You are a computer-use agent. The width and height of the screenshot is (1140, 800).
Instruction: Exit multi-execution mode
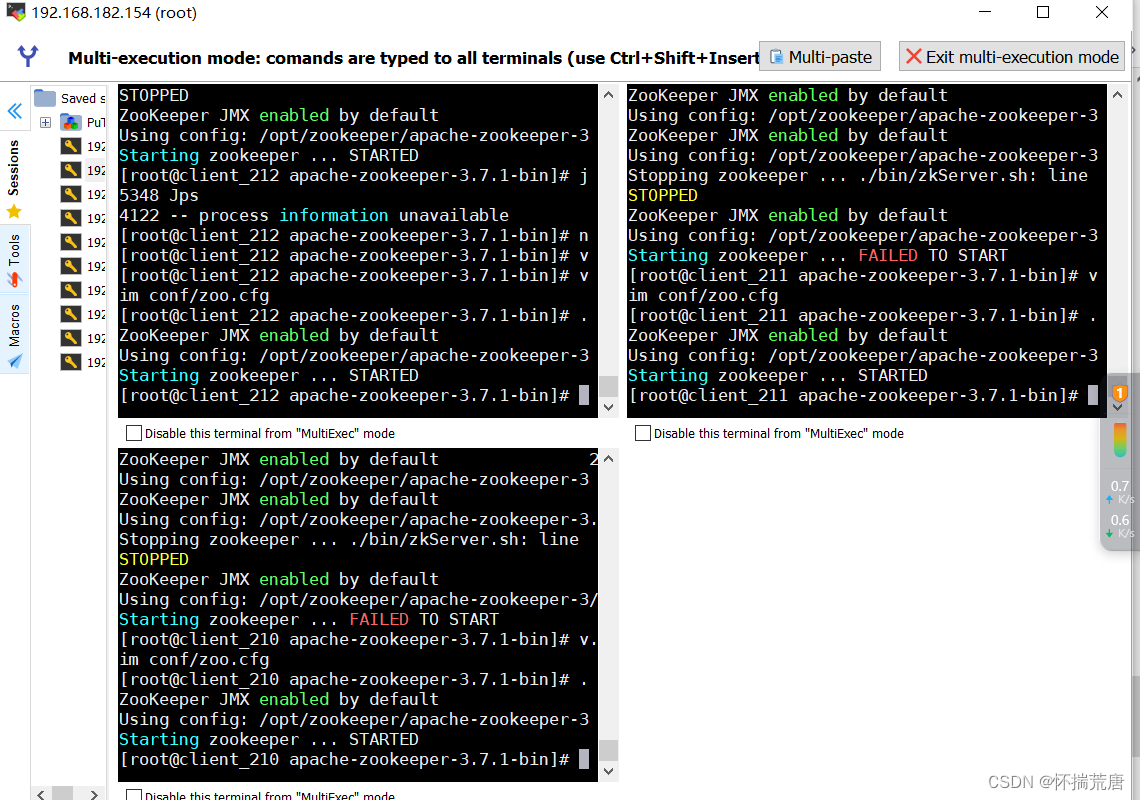click(x=1010, y=56)
